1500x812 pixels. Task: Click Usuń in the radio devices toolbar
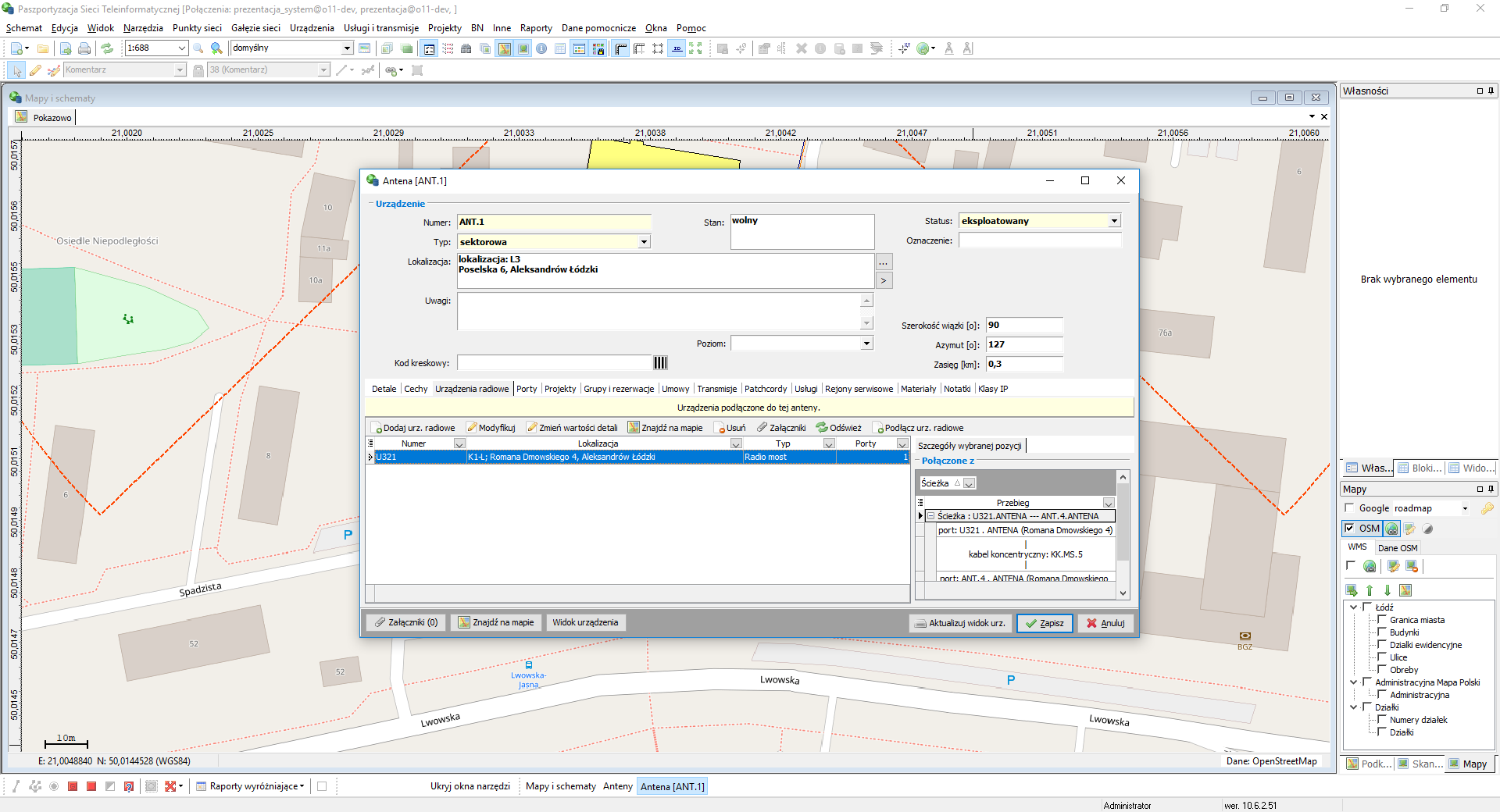730,428
